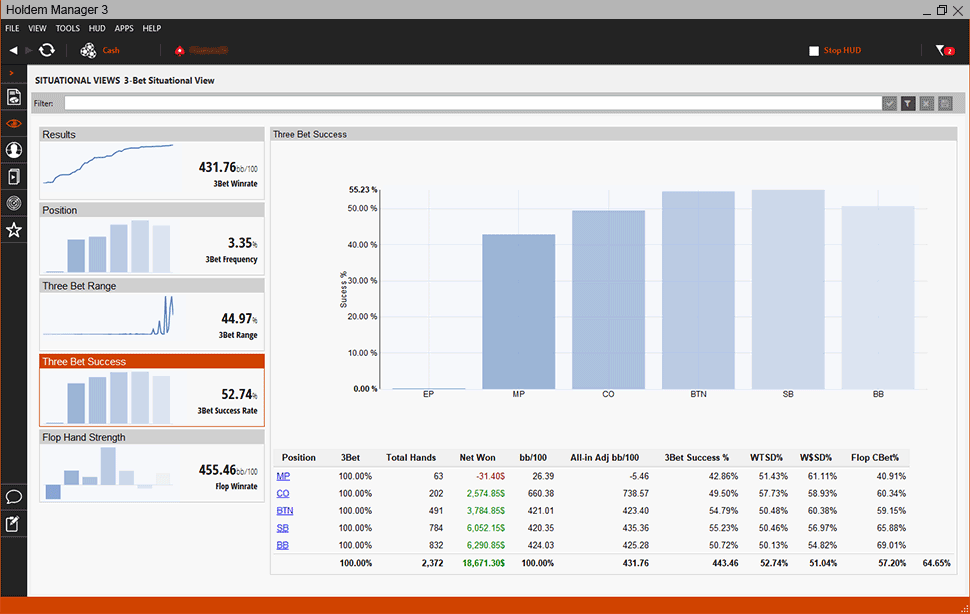The height and width of the screenshot is (614, 970).
Task: Click the refresh icon in the top toolbar
Action: pos(47,50)
